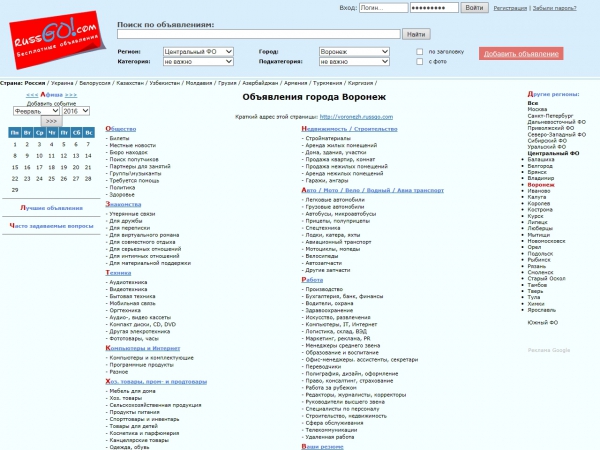Open 'Программные продукты' subcategory
The height and width of the screenshot is (450, 600).
click(142, 365)
